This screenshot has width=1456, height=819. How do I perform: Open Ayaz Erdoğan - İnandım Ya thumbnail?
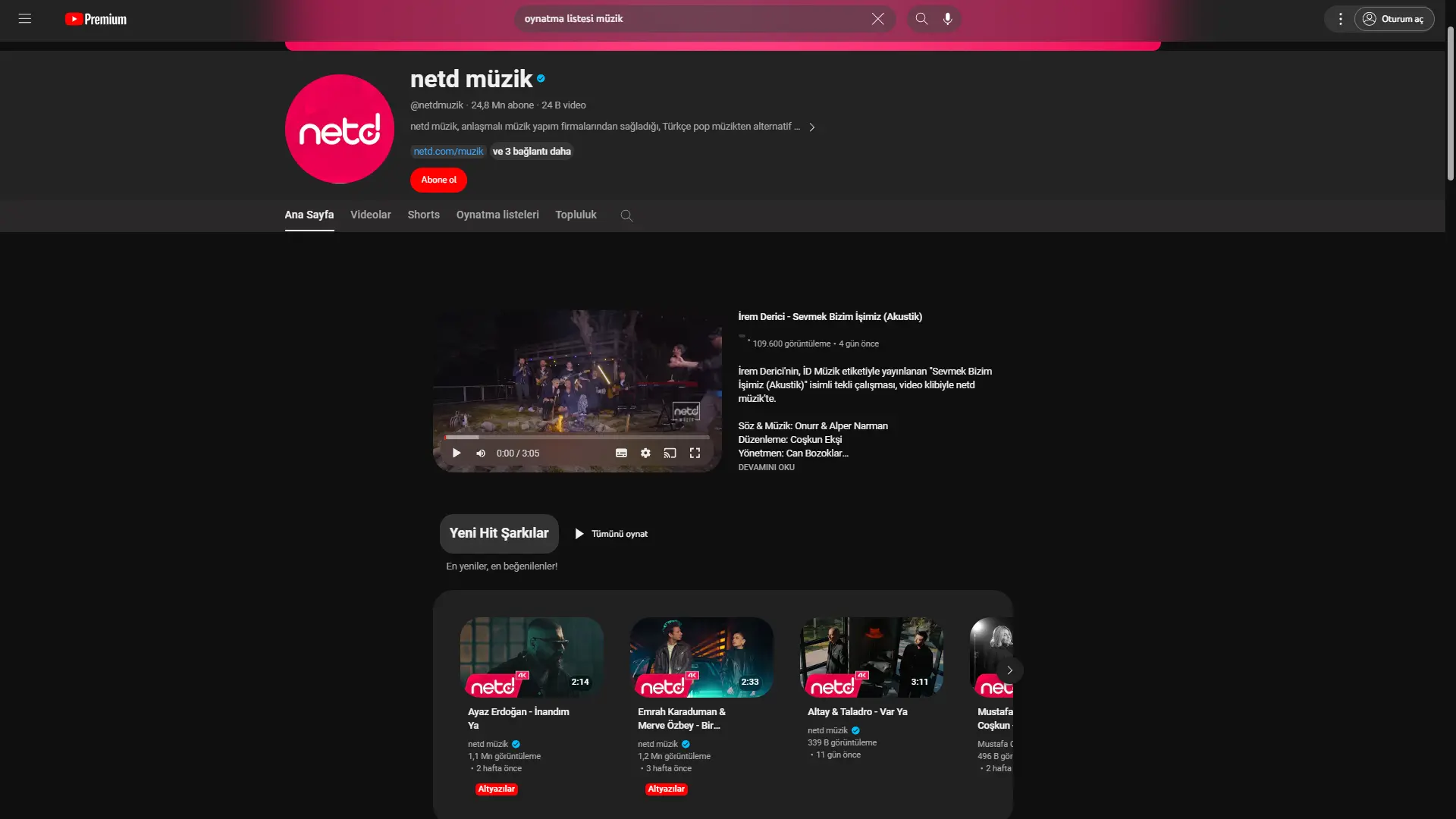[532, 657]
